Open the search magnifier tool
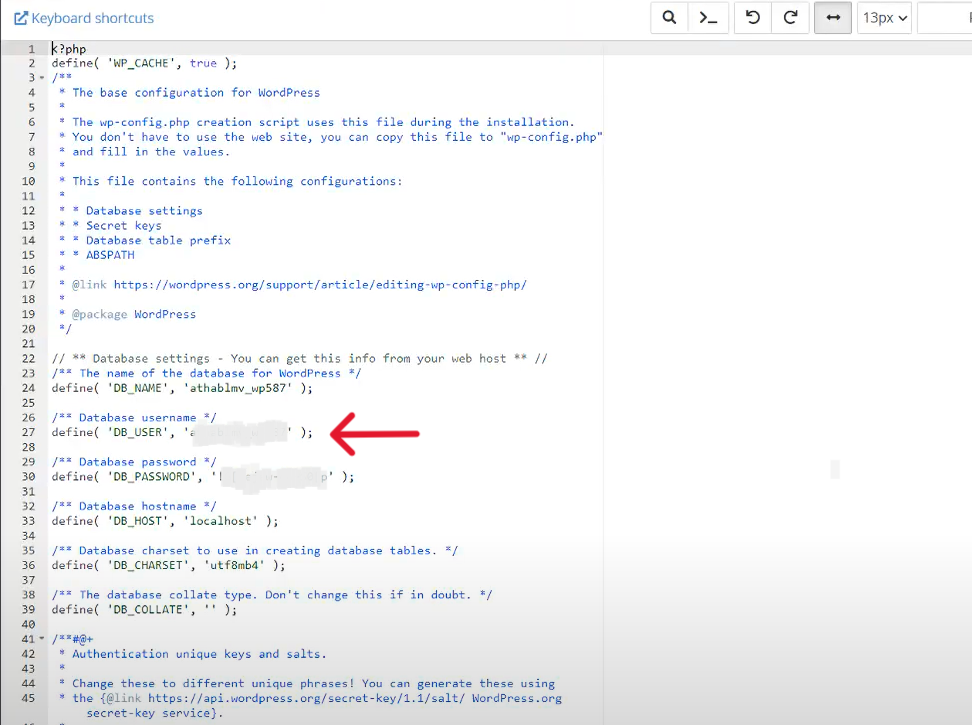This screenshot has width=972, height=725. pos(669,17)
